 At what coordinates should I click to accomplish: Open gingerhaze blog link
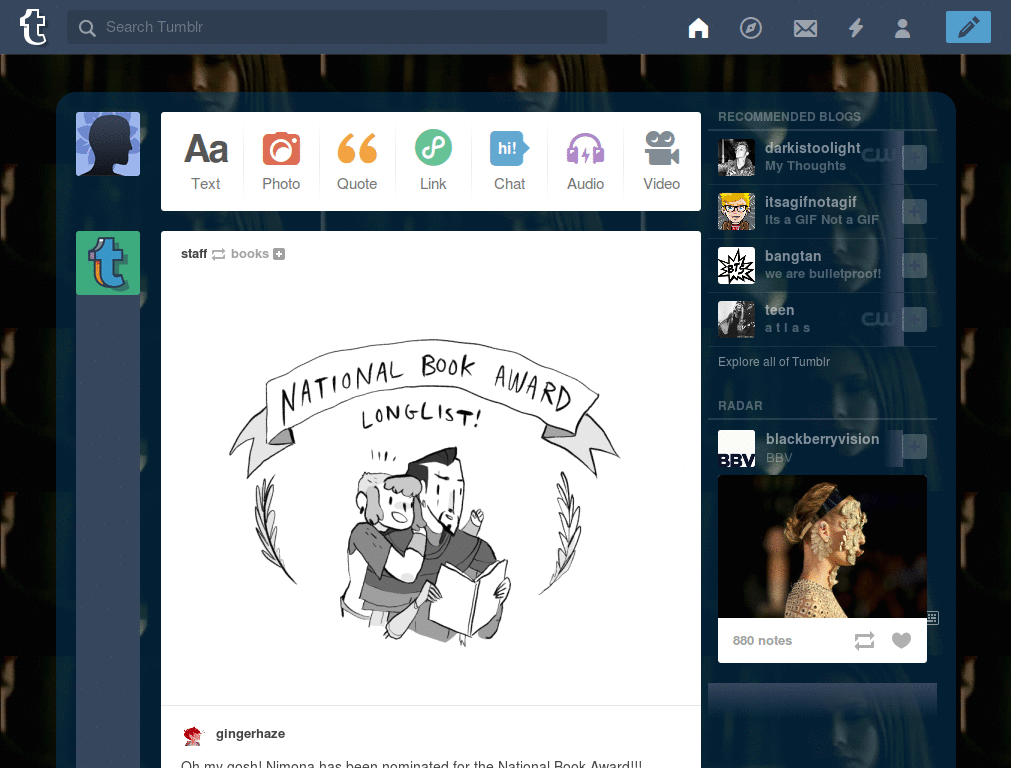click(250, 733)
